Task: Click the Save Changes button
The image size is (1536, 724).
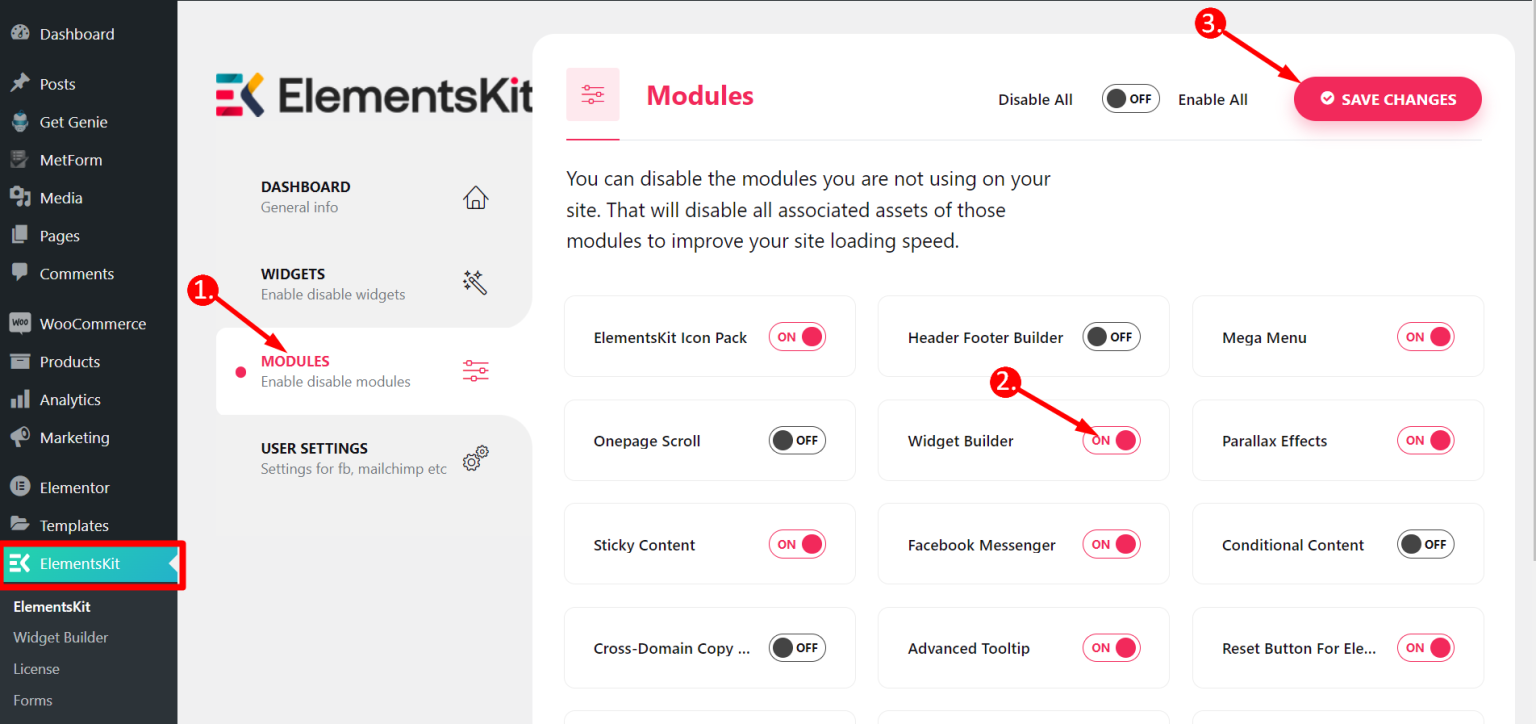Action: 1387,99
